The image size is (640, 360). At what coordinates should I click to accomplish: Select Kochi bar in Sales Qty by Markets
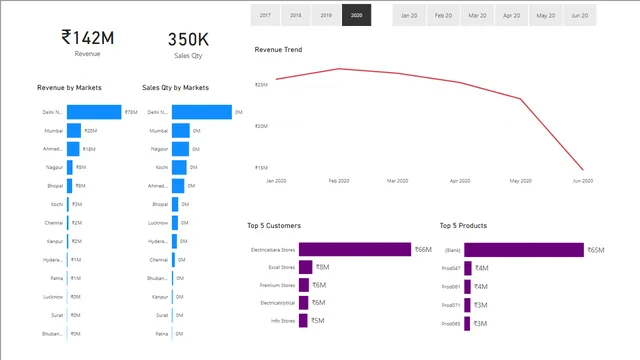coord(179,167)
